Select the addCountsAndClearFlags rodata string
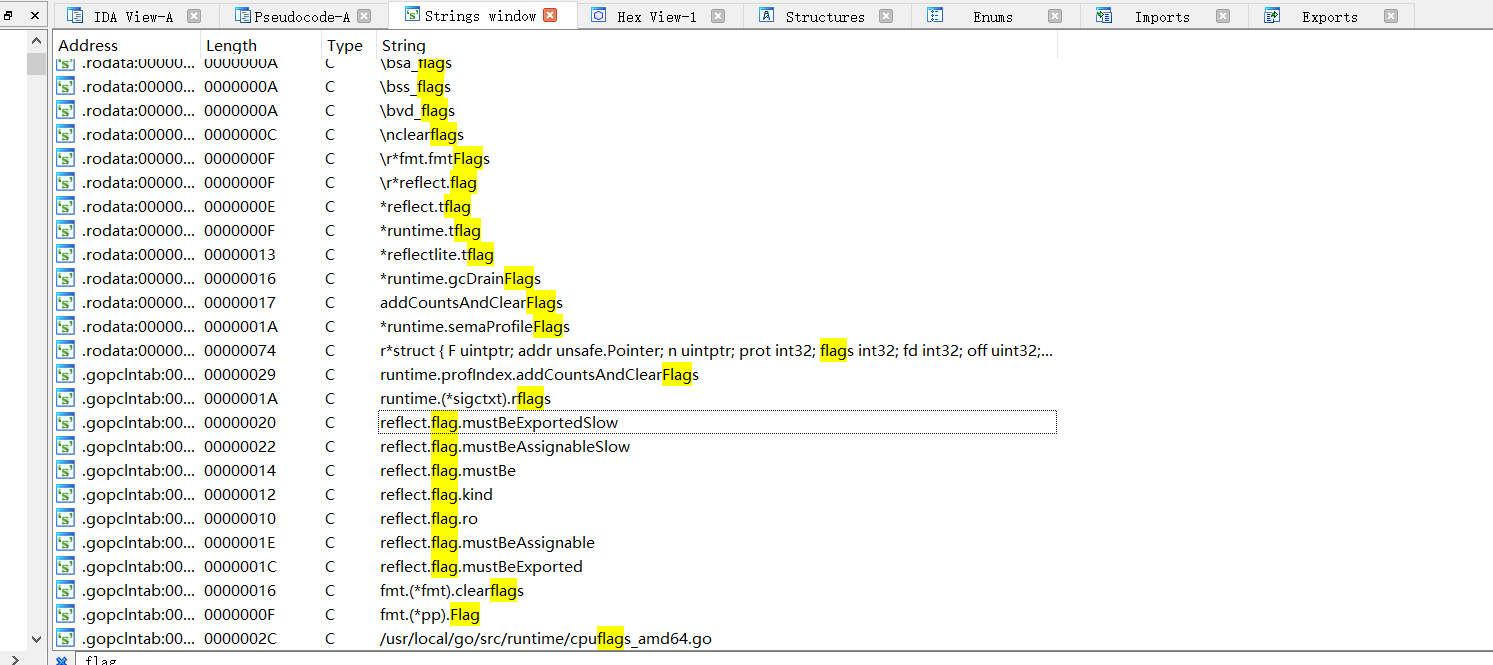This screenshot has width=1493, height=665. coord(471,303)
